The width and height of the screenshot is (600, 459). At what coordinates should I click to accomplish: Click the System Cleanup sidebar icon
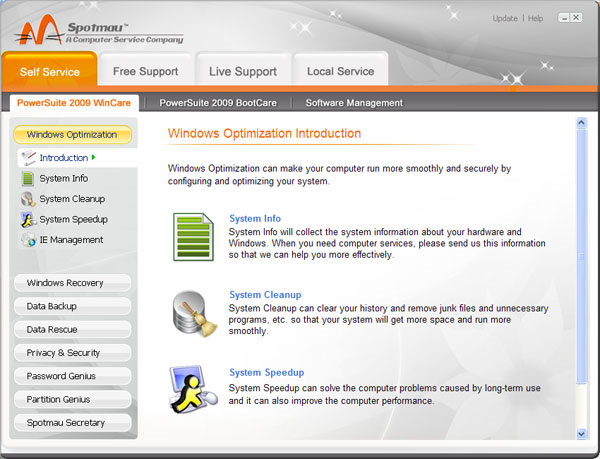28,199
